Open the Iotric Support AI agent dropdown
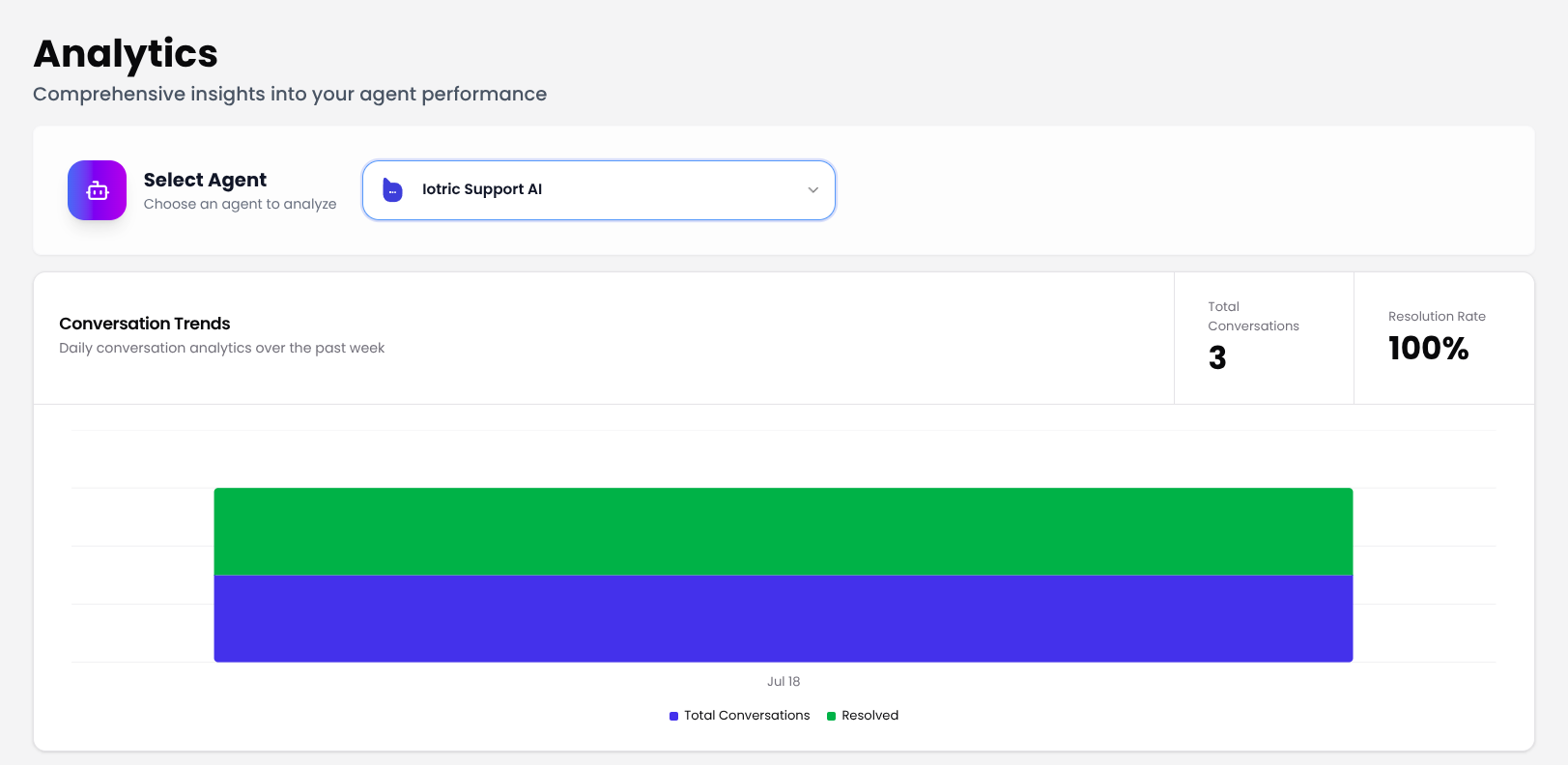The image size is (1568, 765). [x=599, y=190]
